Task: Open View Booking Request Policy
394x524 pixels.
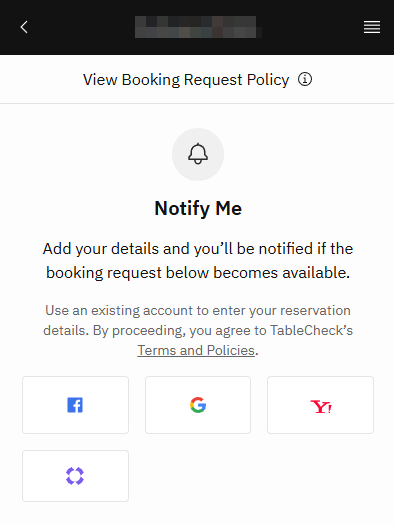Action: coord(186,80)
